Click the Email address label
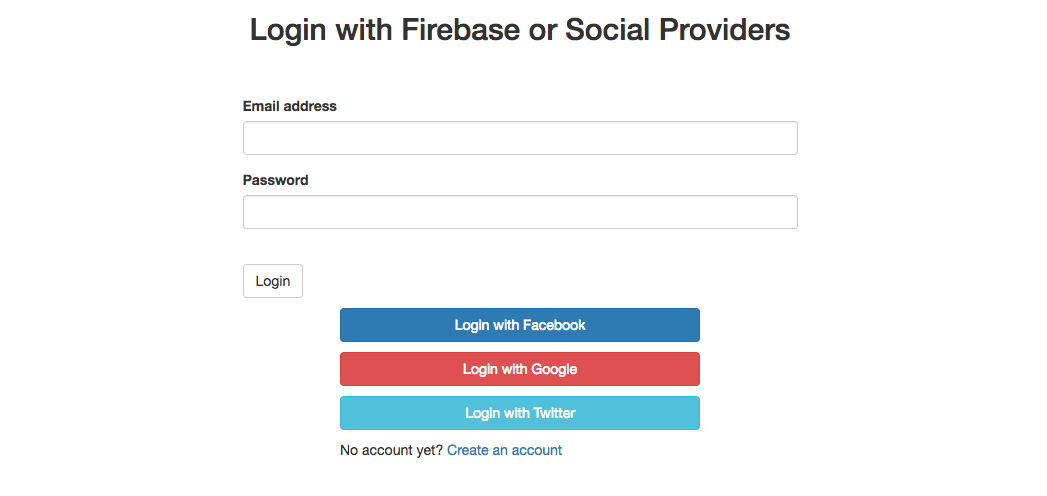1047x496 pixels. tap(290, 106)
